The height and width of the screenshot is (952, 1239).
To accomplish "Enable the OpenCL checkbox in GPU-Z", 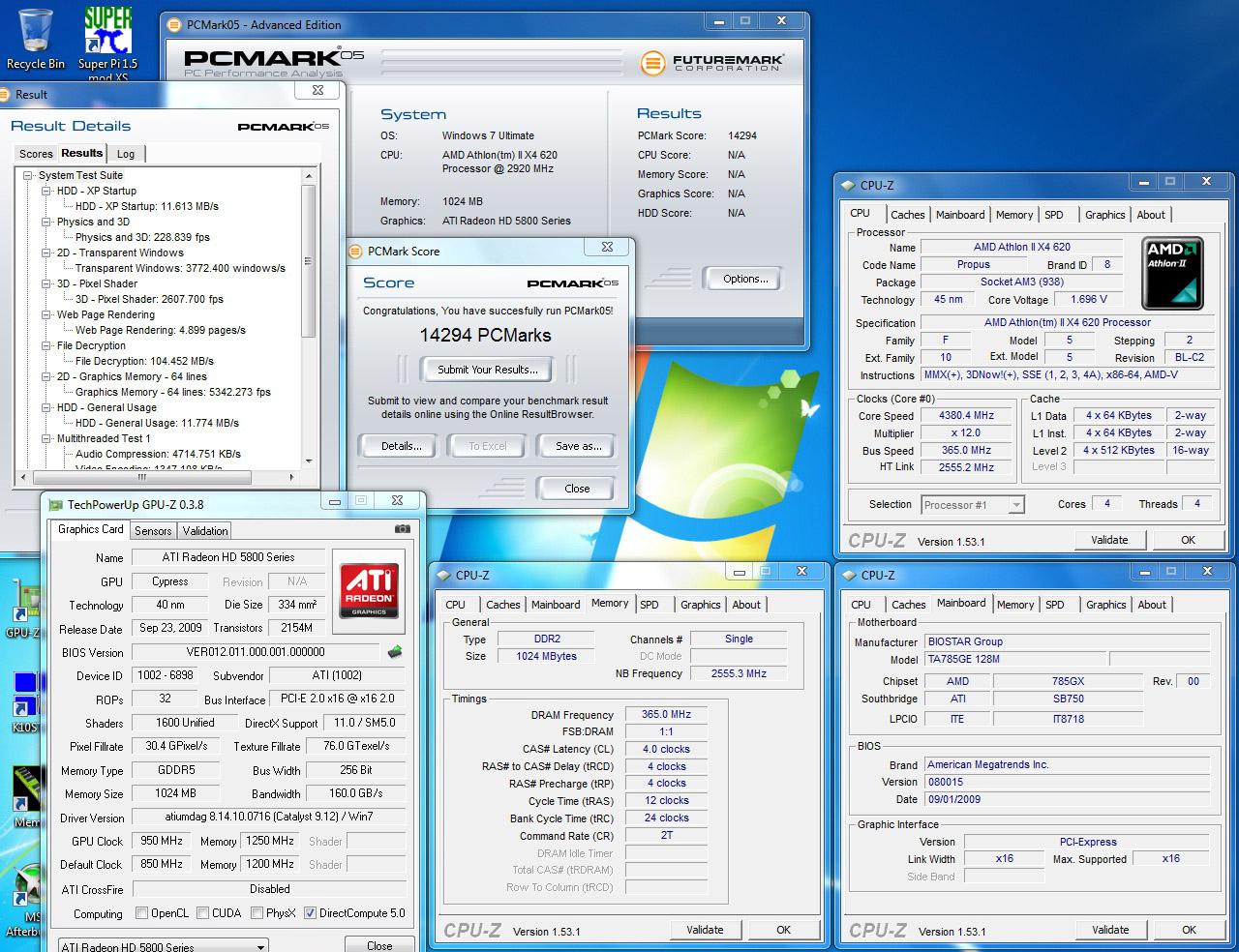I will [142, 912].
